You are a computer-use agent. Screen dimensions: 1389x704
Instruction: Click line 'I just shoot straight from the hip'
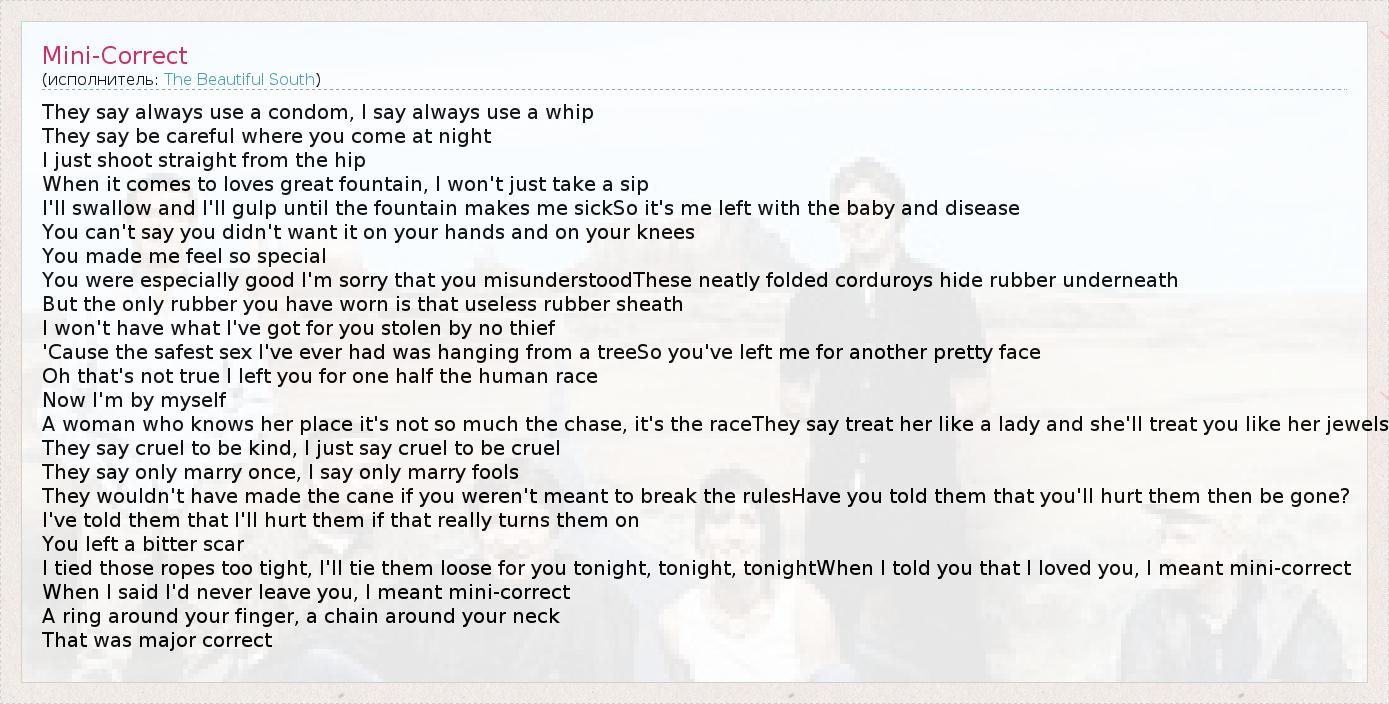204,160
